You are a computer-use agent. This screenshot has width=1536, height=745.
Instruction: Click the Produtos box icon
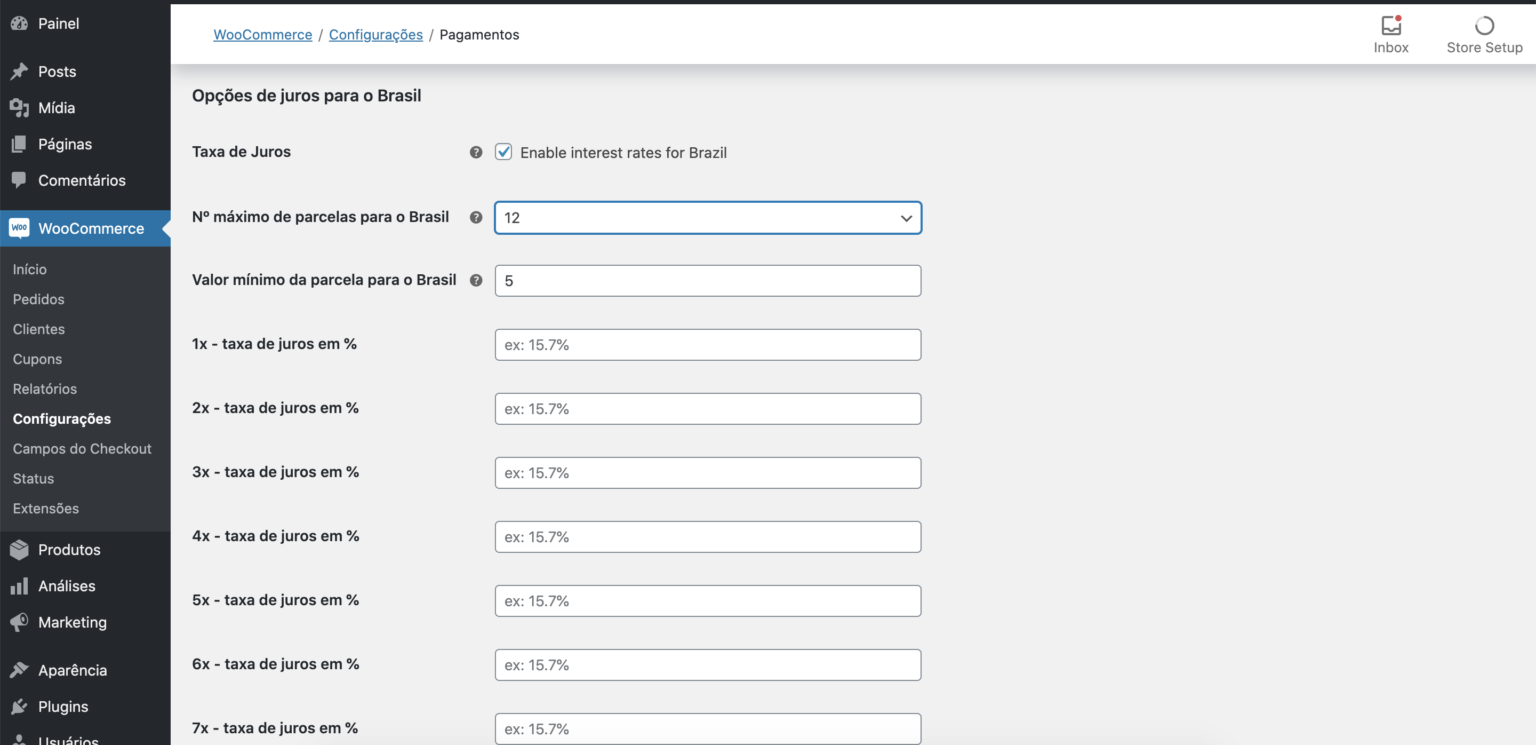coord(19,550)
